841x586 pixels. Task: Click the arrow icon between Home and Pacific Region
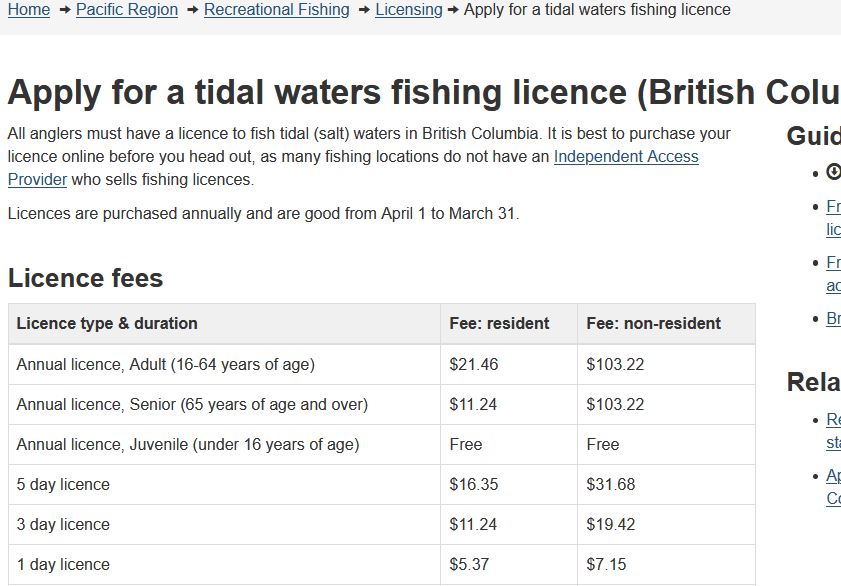[x=64, y=10]
